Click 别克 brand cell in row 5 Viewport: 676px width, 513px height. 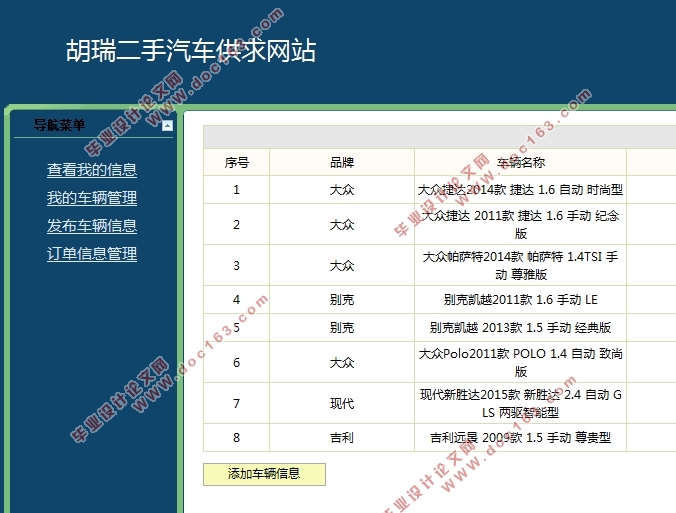click(x=342, y=328)
